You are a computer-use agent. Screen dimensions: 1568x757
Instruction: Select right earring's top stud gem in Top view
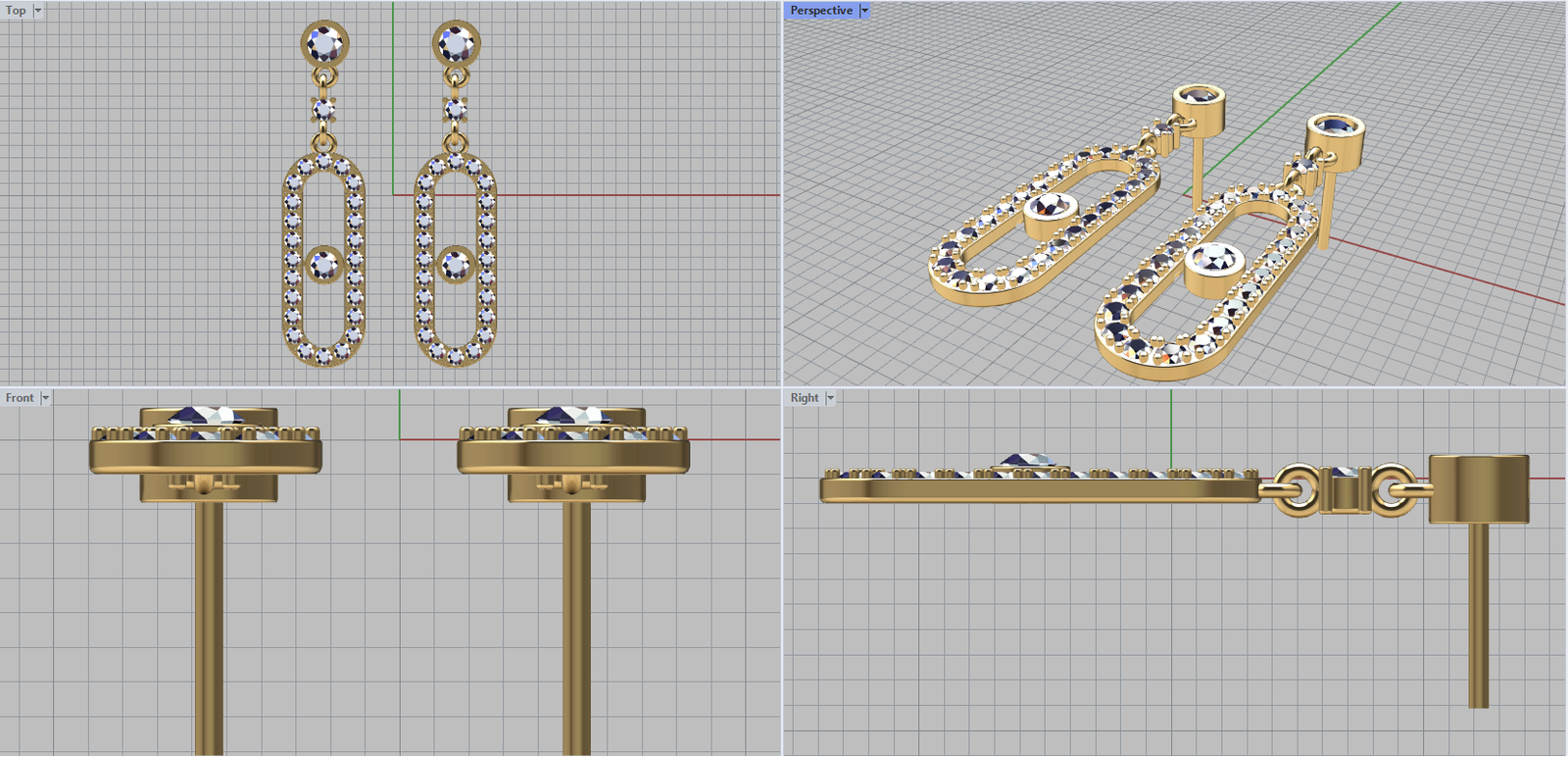pyautogui.click(x=456, y=43)
